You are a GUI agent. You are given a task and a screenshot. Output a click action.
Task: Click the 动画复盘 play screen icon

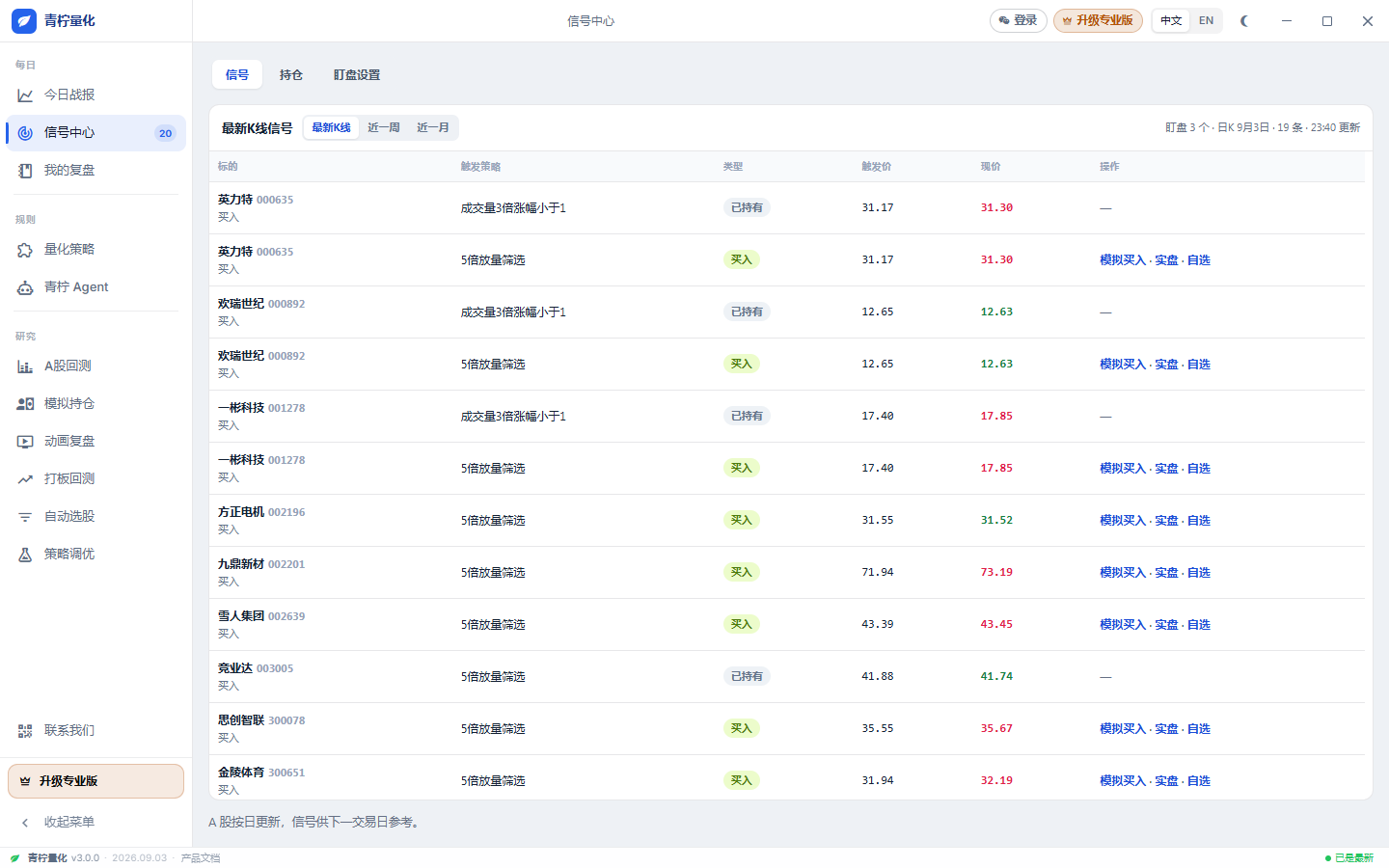25,442
